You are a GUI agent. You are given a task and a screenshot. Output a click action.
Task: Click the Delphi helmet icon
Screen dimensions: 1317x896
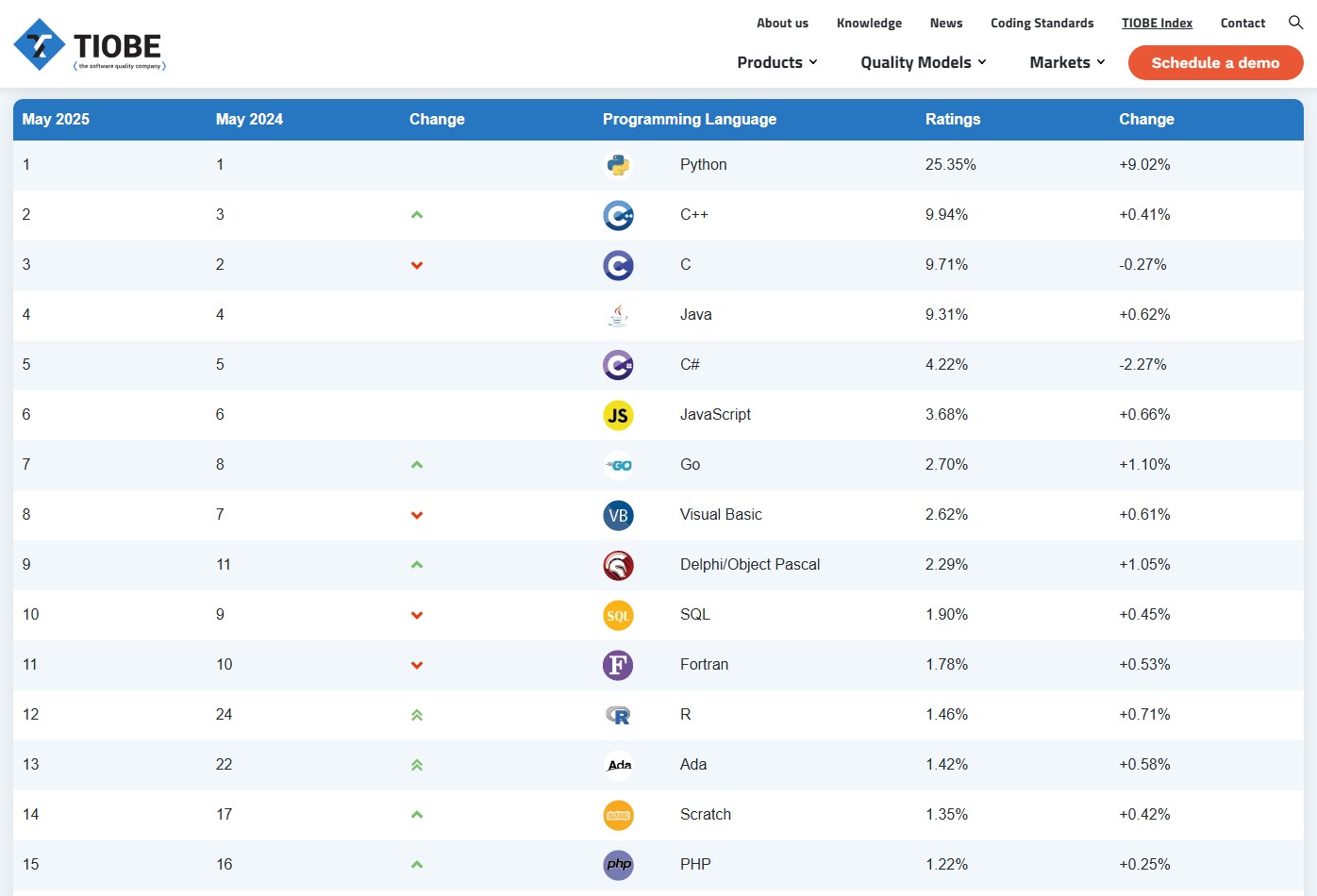pos(618,565)
